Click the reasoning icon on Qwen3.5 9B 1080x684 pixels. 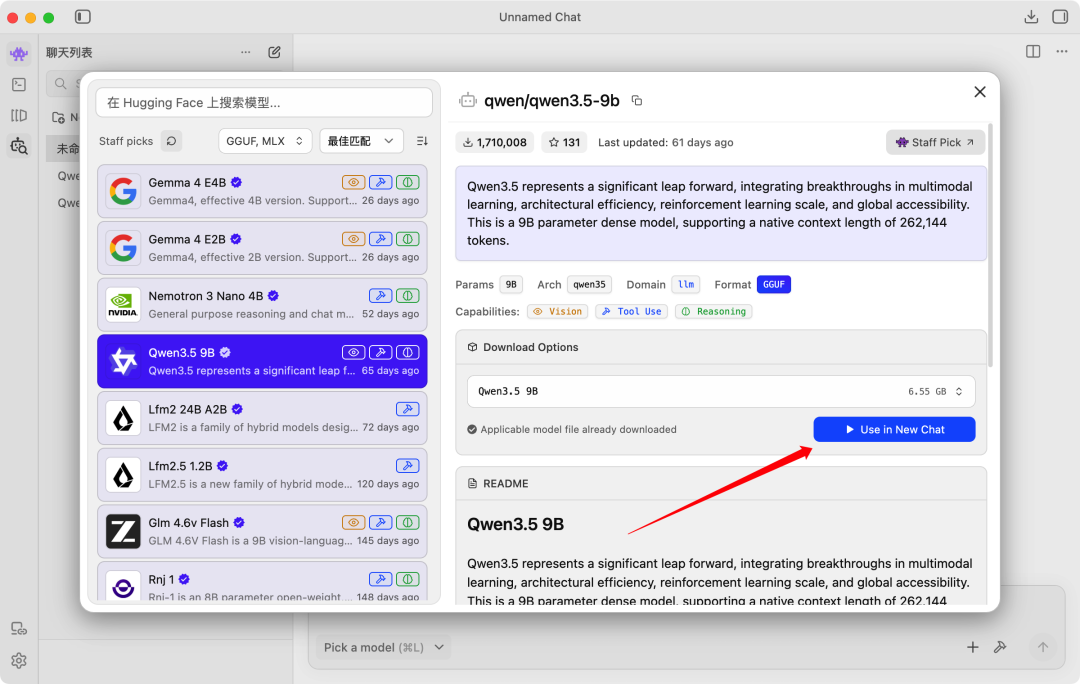click(x=408, y=352)
